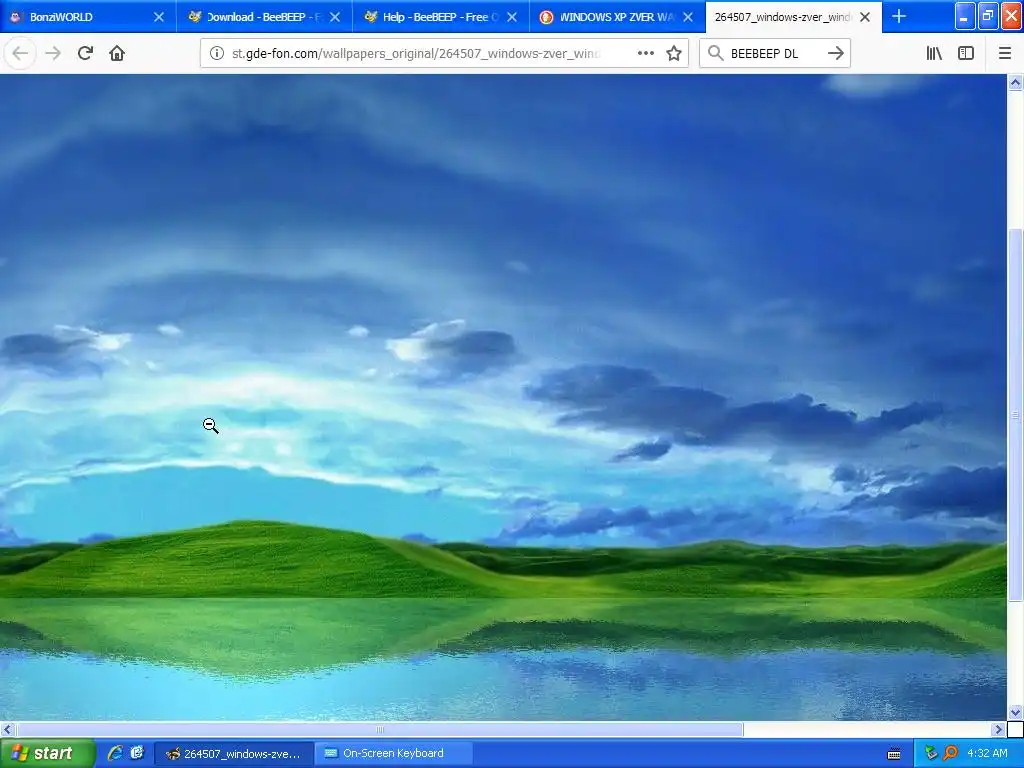Go back with the browser back arrow
The image size is (1024, 768).
coord(20,53)
